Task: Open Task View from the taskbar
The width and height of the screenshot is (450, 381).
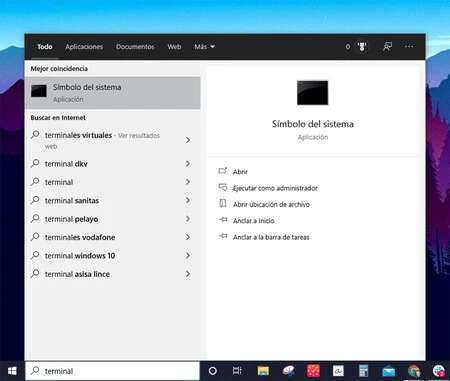Action: [237, 371]
